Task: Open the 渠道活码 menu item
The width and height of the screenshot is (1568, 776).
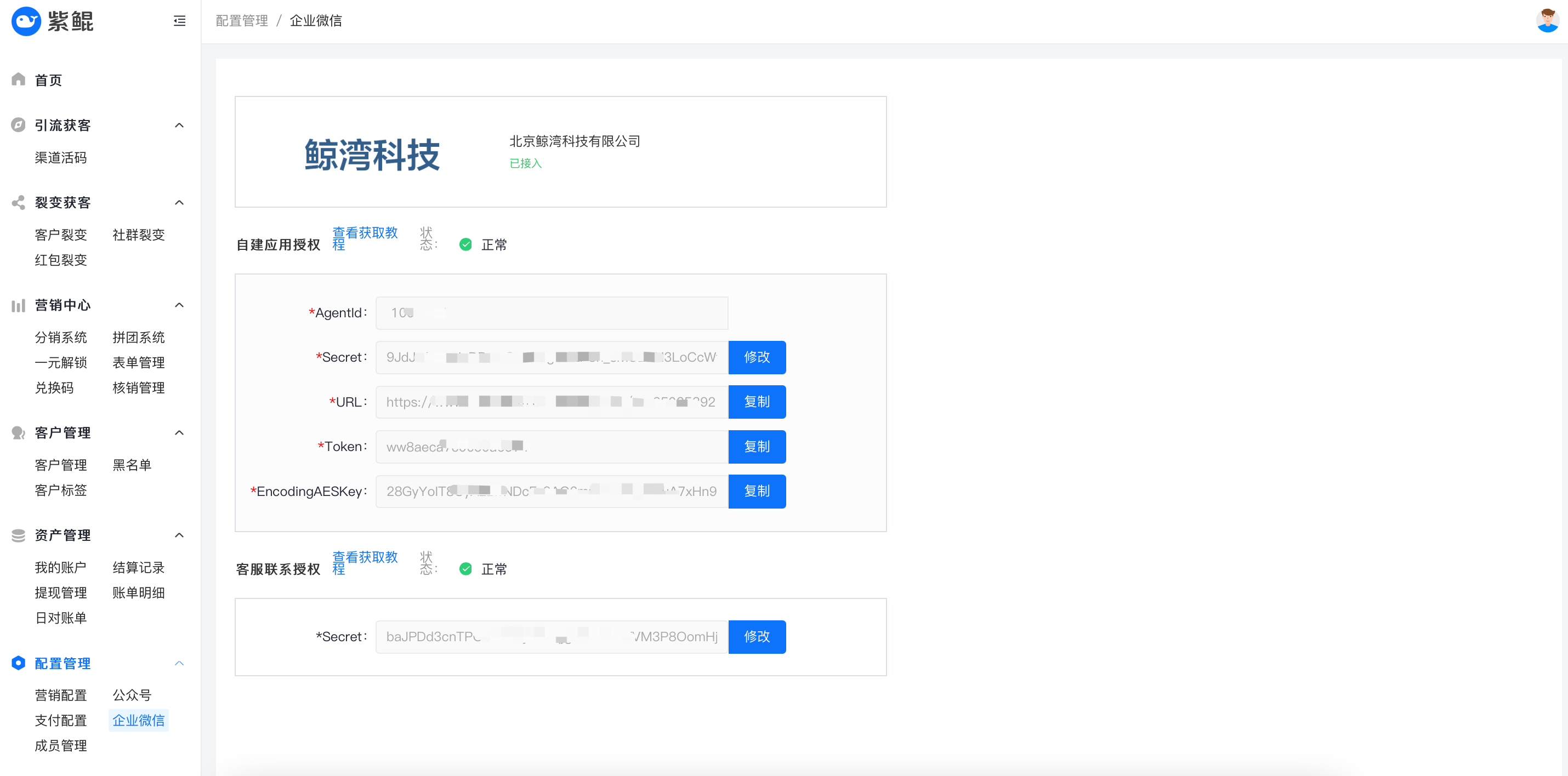Action: [x=60, y=158]
